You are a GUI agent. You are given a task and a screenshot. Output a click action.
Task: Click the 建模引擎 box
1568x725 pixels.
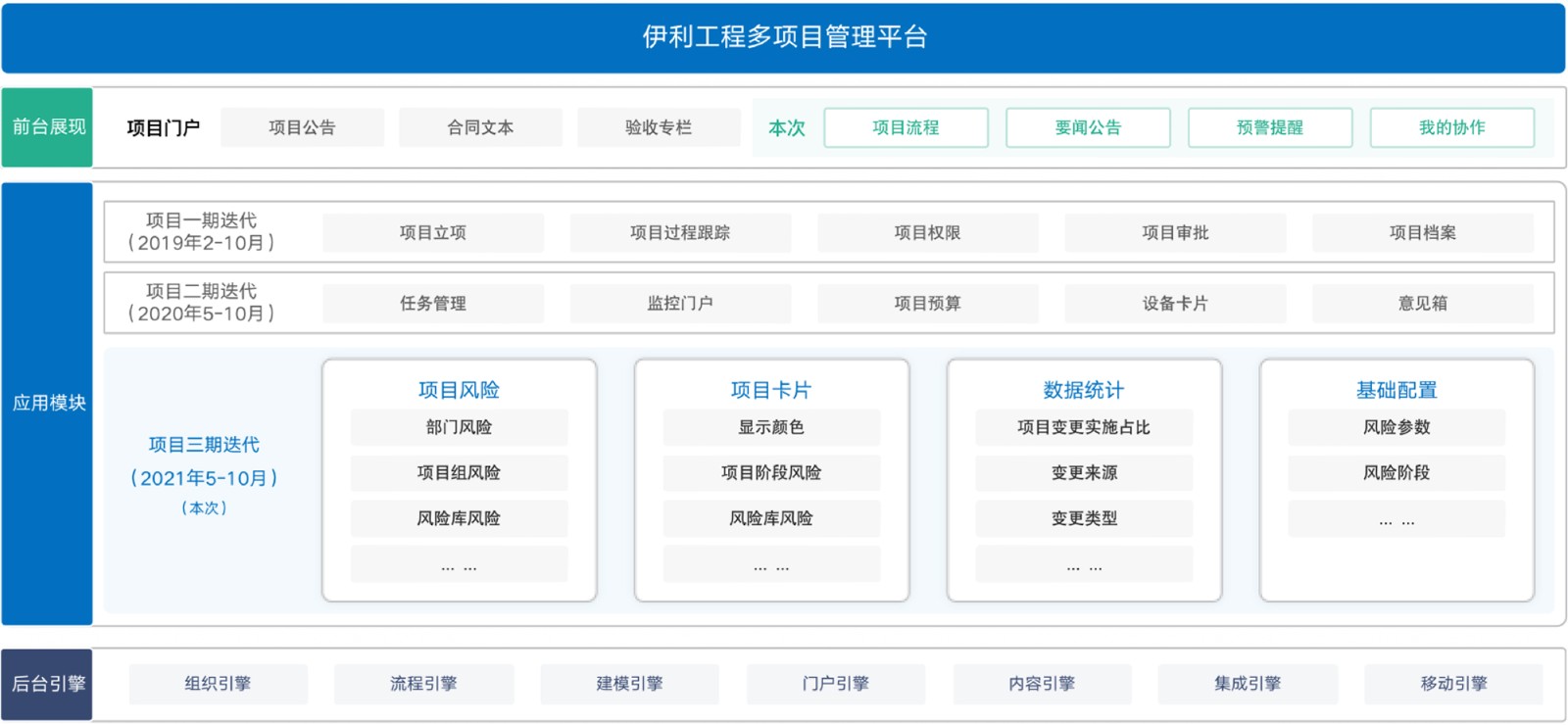pyautogui.click(x=629, y=684)
